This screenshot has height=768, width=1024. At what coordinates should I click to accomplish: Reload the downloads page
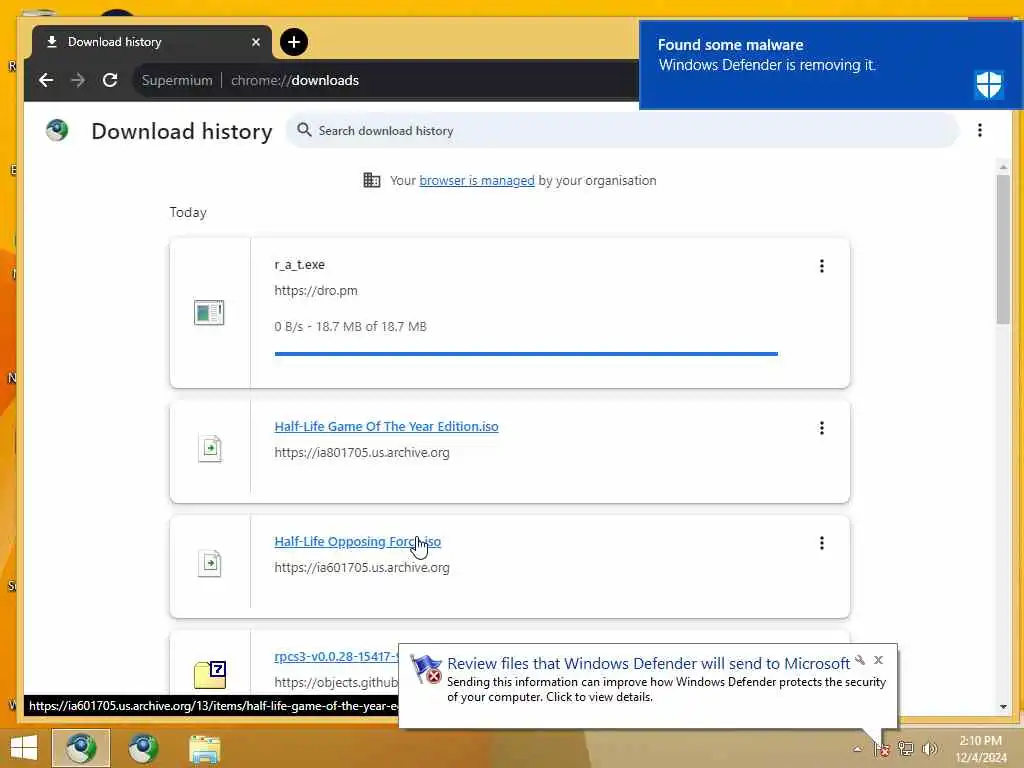110,80
